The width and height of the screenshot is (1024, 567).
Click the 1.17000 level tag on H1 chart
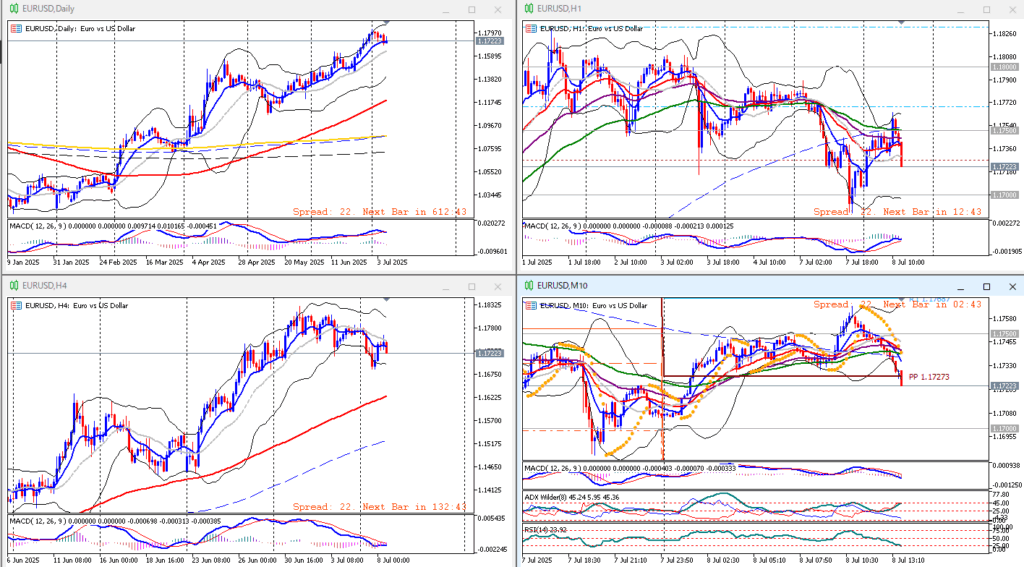tap(1004, 195)
